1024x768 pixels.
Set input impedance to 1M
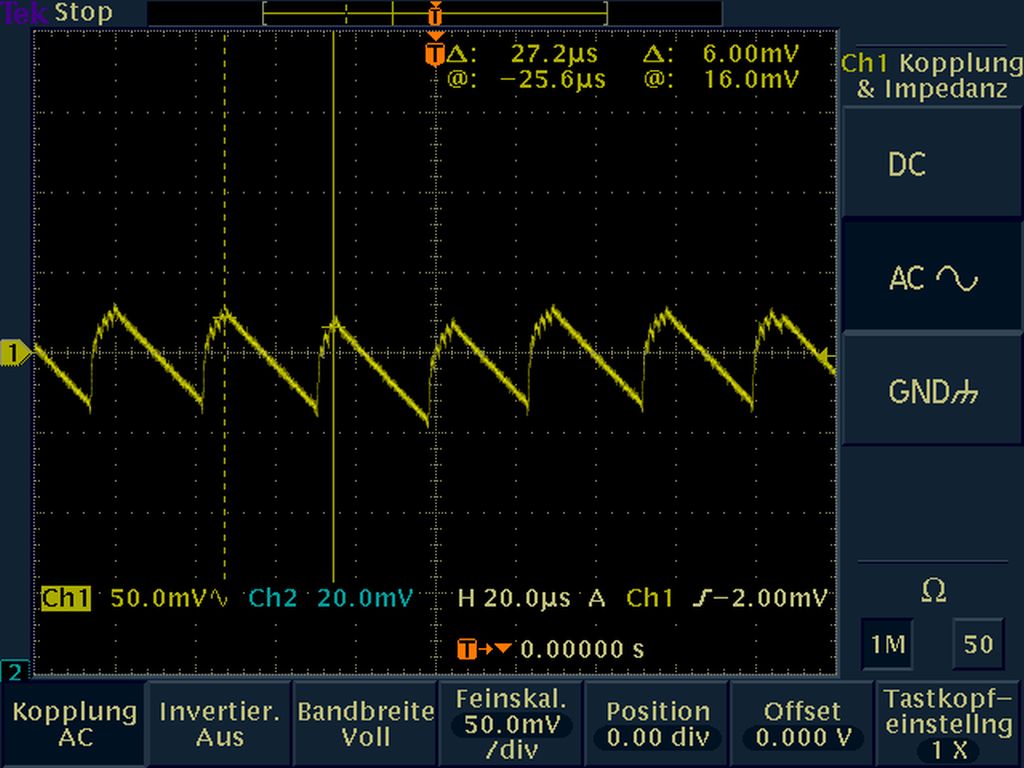click(x=886, y=645)
